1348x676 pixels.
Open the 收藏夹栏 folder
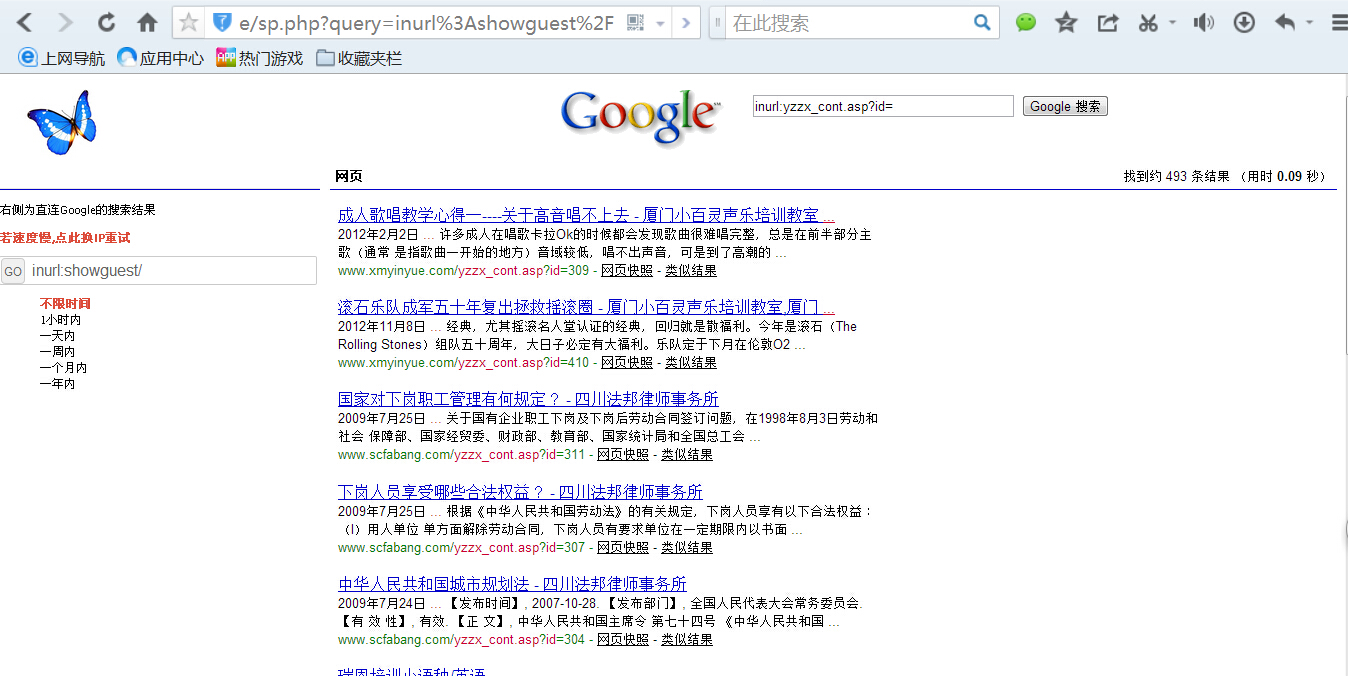tap(359, 58)
